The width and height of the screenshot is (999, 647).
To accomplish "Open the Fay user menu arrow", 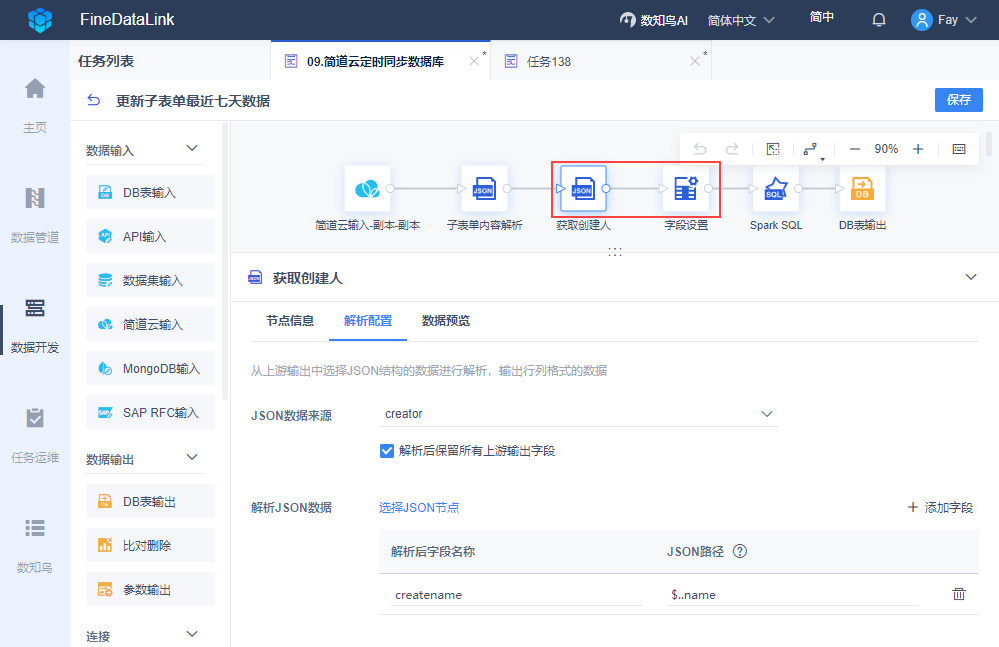I will point(971,20).
